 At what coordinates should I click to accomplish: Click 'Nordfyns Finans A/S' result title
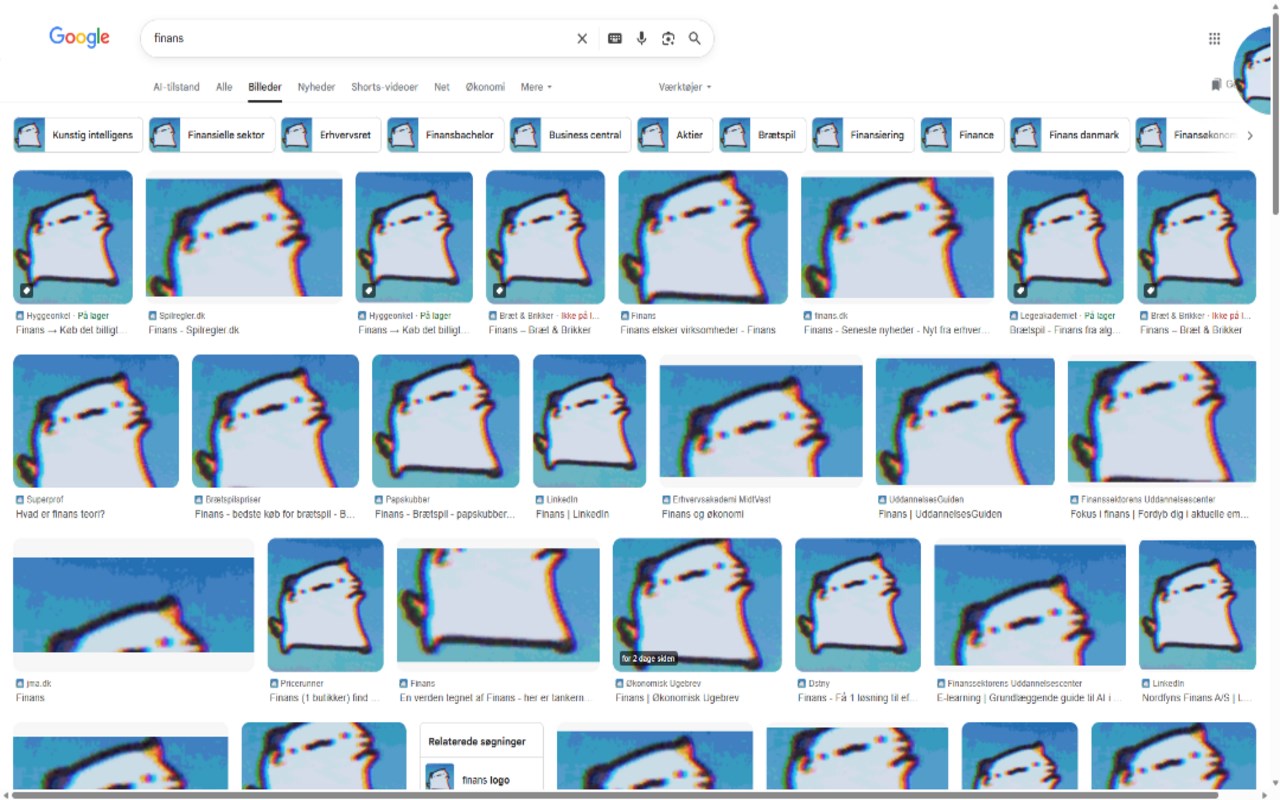click(x=1197, y=698)
